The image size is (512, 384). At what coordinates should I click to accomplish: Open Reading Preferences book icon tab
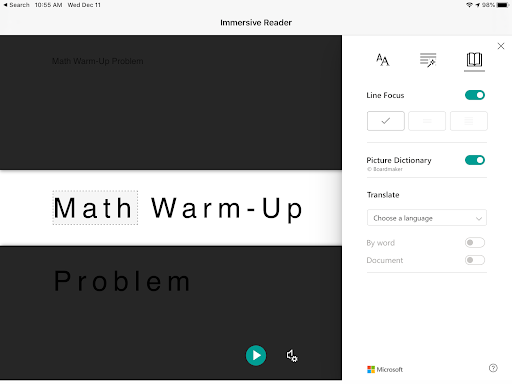coord(474,60)
